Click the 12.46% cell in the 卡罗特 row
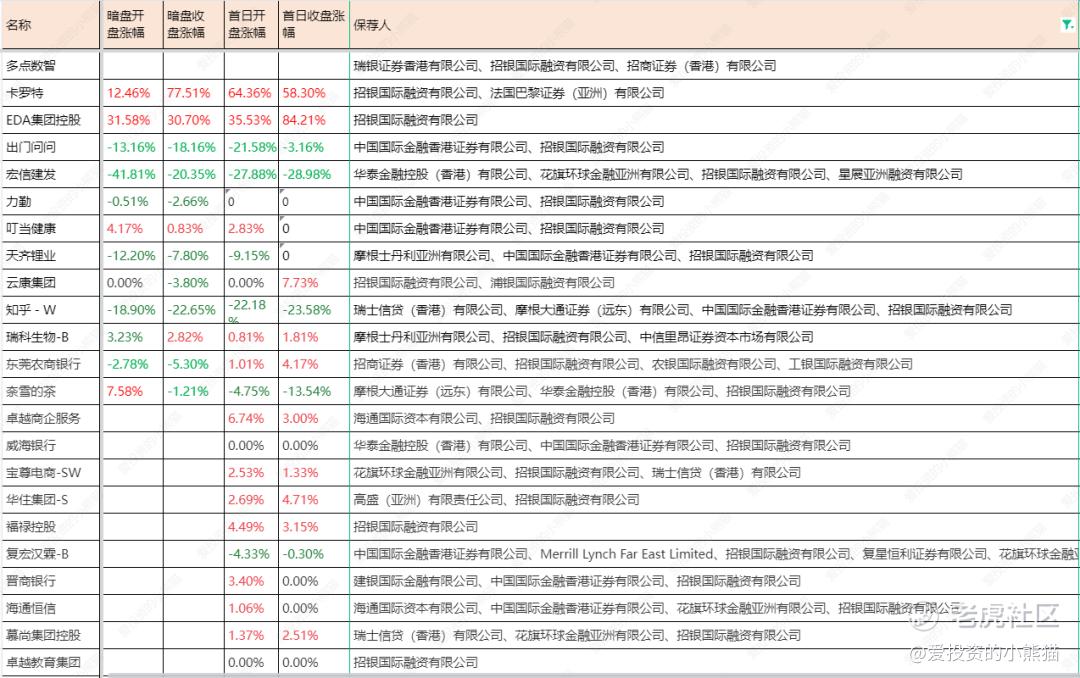1080x678 pixels. tap(132, 93)
